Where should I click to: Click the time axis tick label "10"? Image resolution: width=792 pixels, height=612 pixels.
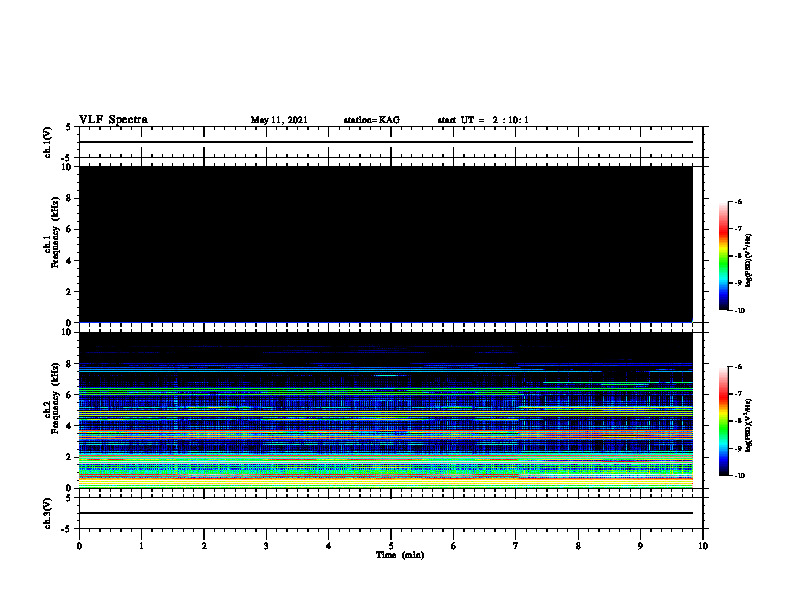pyautogui.click(x=703, y=546)
